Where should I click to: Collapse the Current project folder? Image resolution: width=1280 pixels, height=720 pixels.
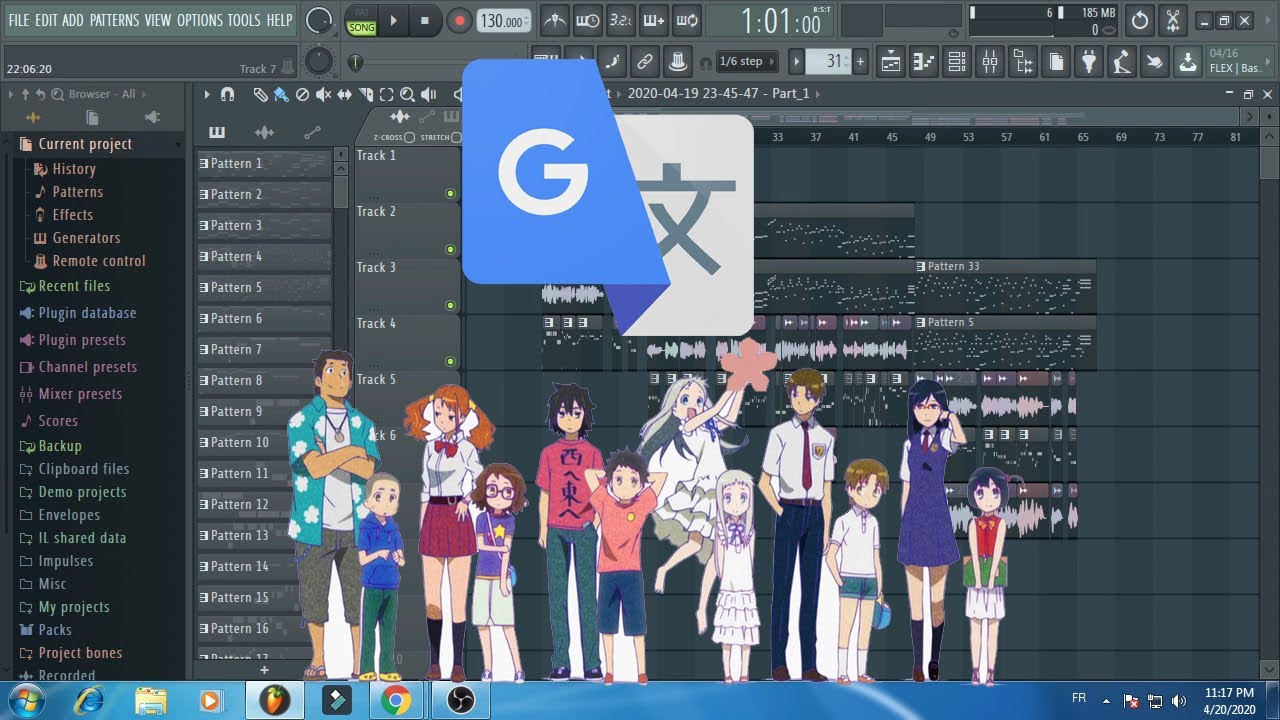click(84, 144)
